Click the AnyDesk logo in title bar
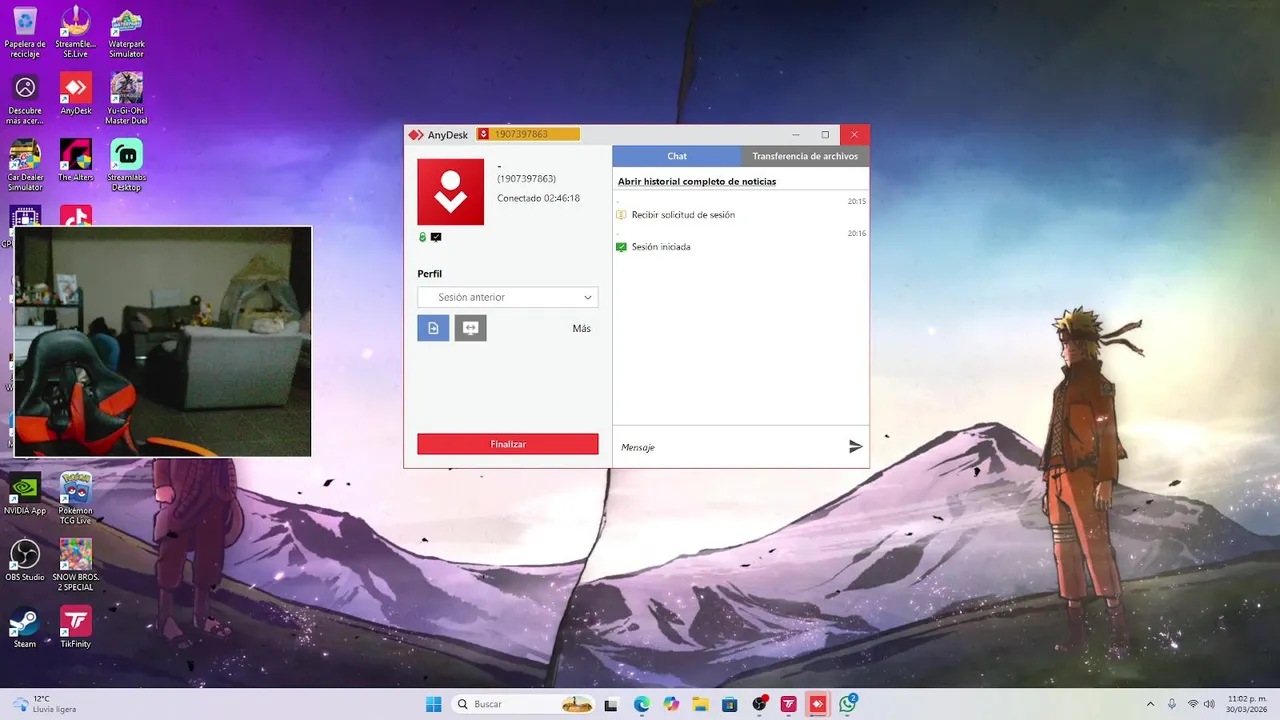 click(x=416, y=135)
